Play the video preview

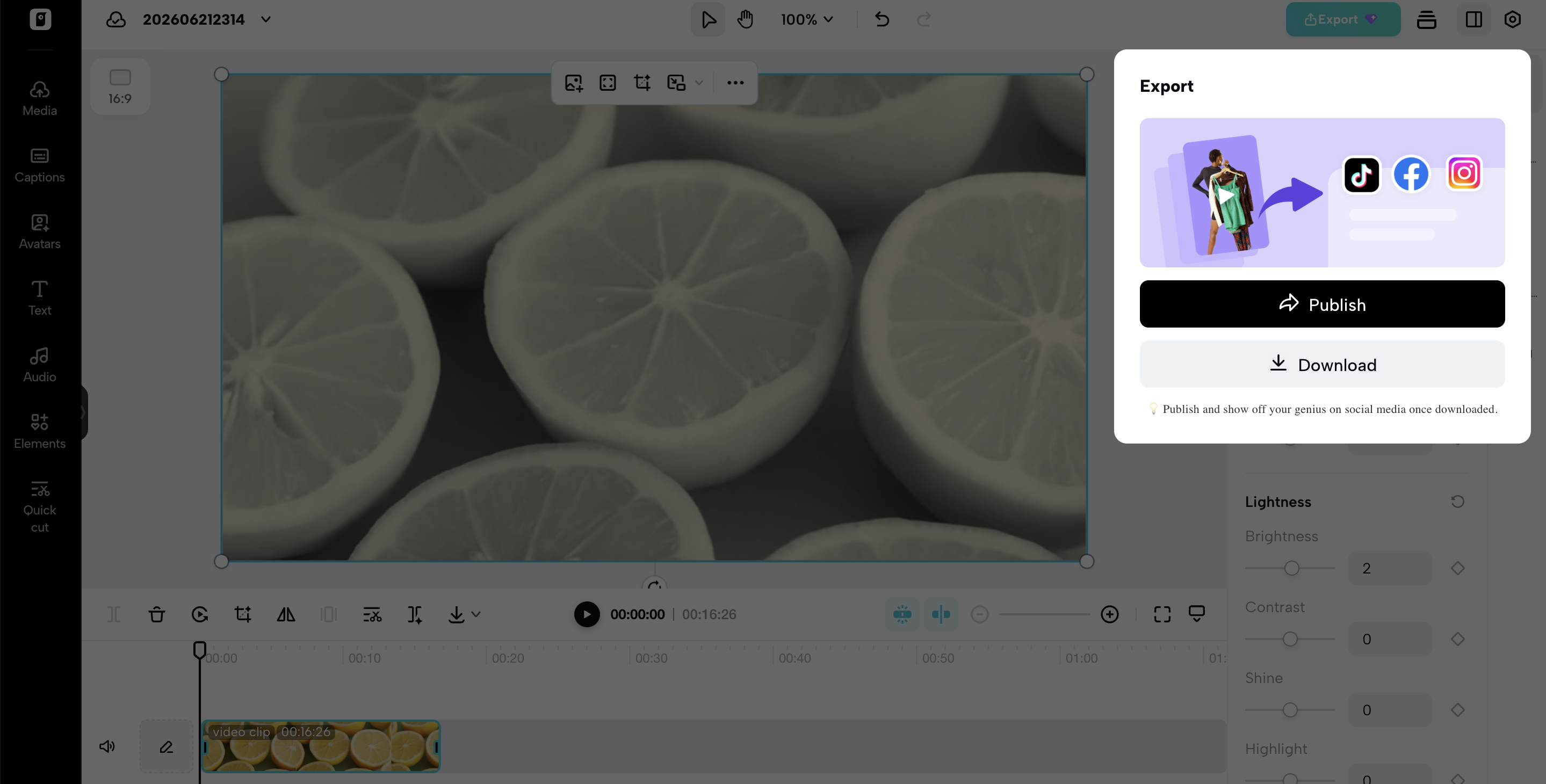click(587, 614)
